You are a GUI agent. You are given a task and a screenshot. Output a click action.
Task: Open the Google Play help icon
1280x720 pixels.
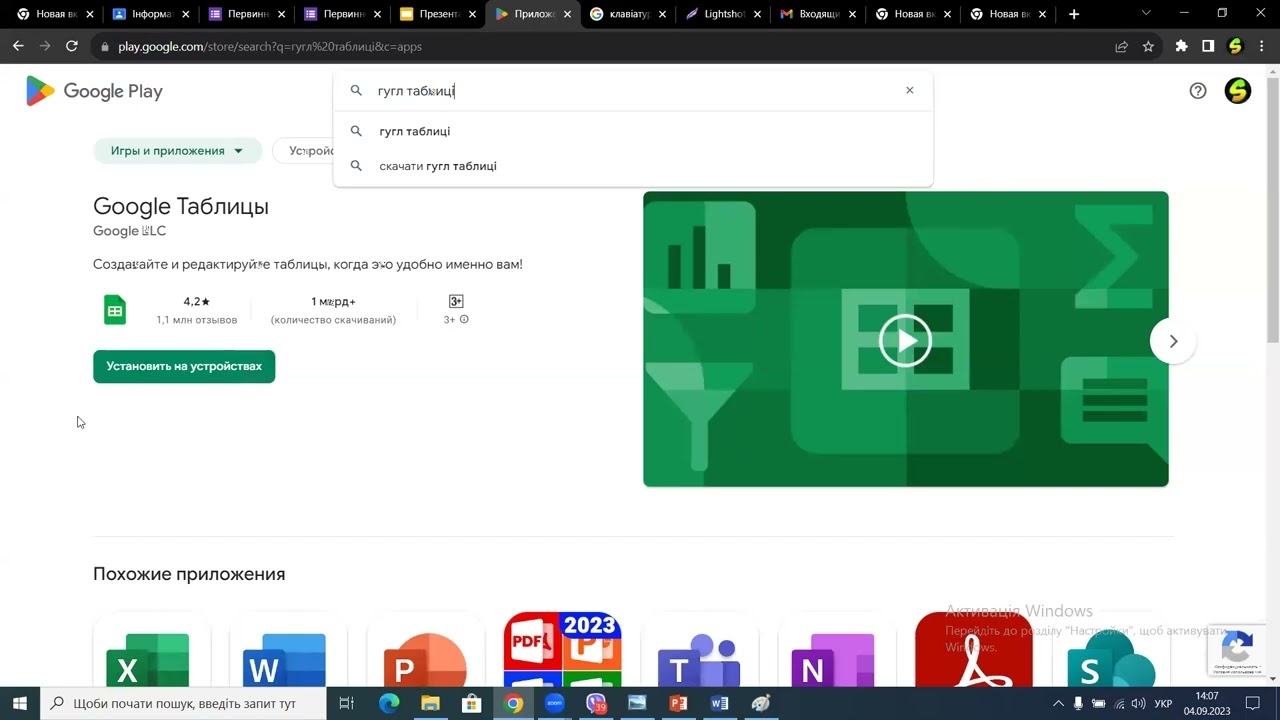point(1198,91)
